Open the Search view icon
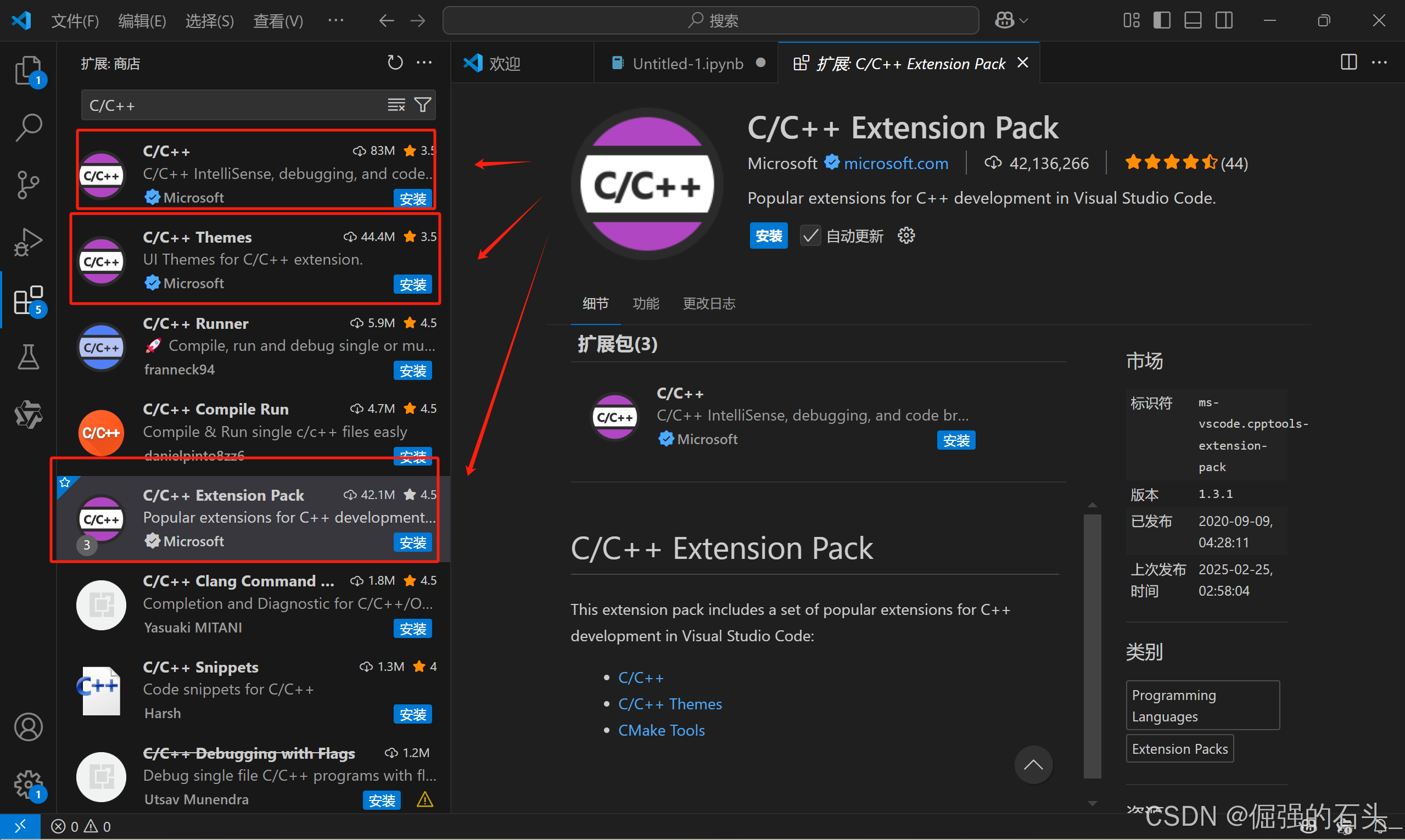Viewport: 1405px width, 840px height. (x=29, y=128)
